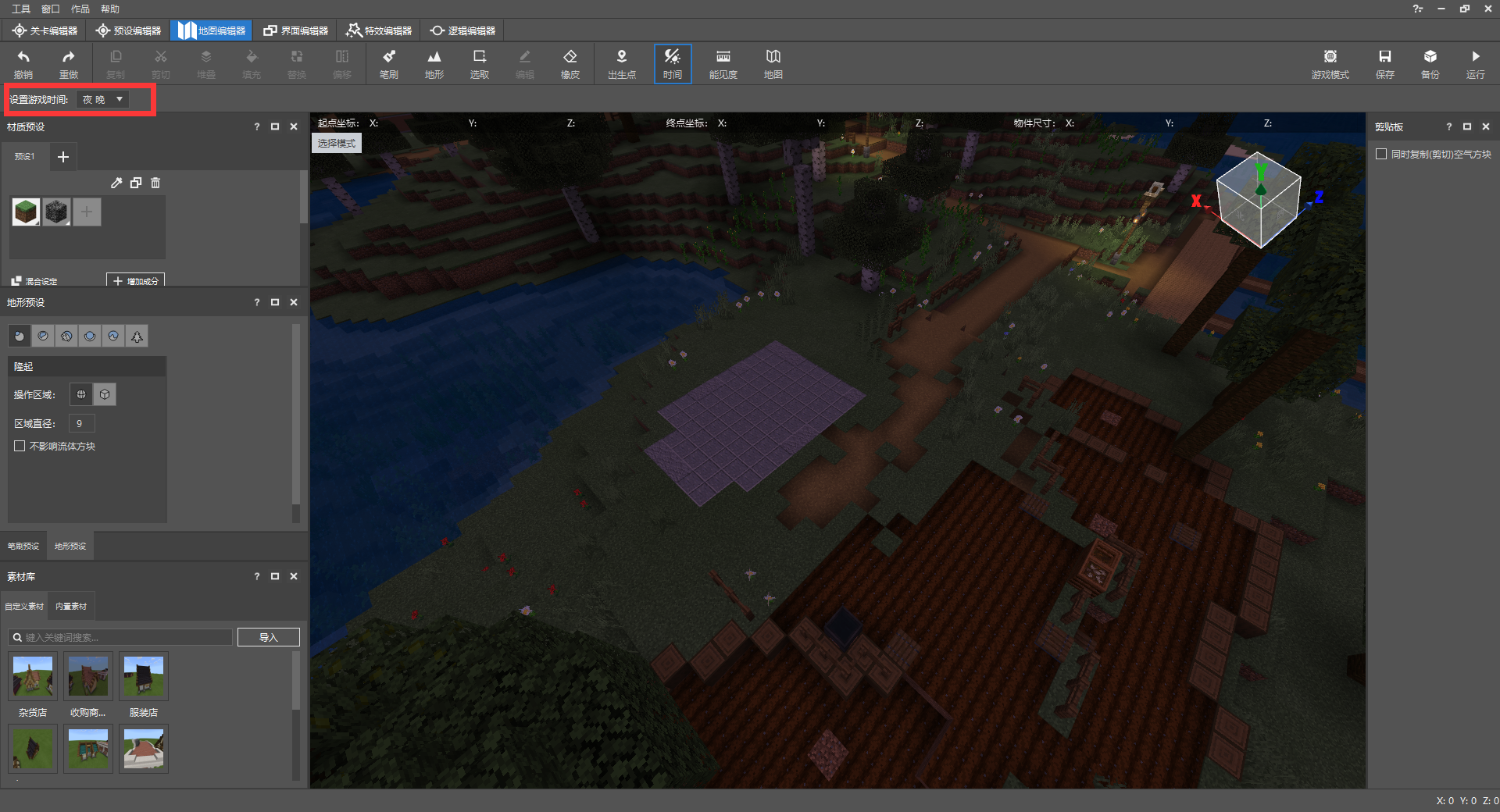Click the 备份 backup icon
1500x812 pixels.
1430,57
